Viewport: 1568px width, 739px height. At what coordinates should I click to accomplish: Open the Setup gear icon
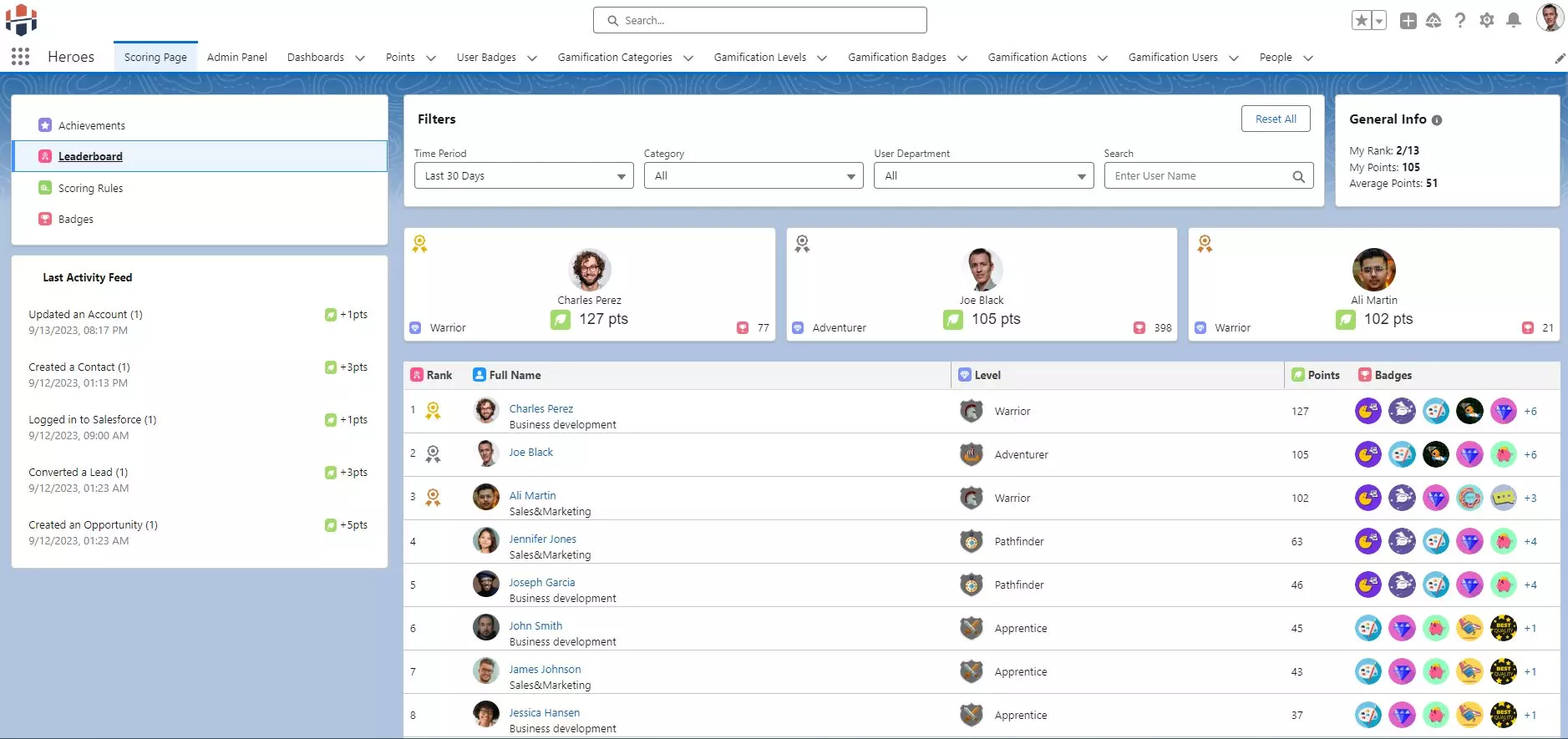point(1486,20)
